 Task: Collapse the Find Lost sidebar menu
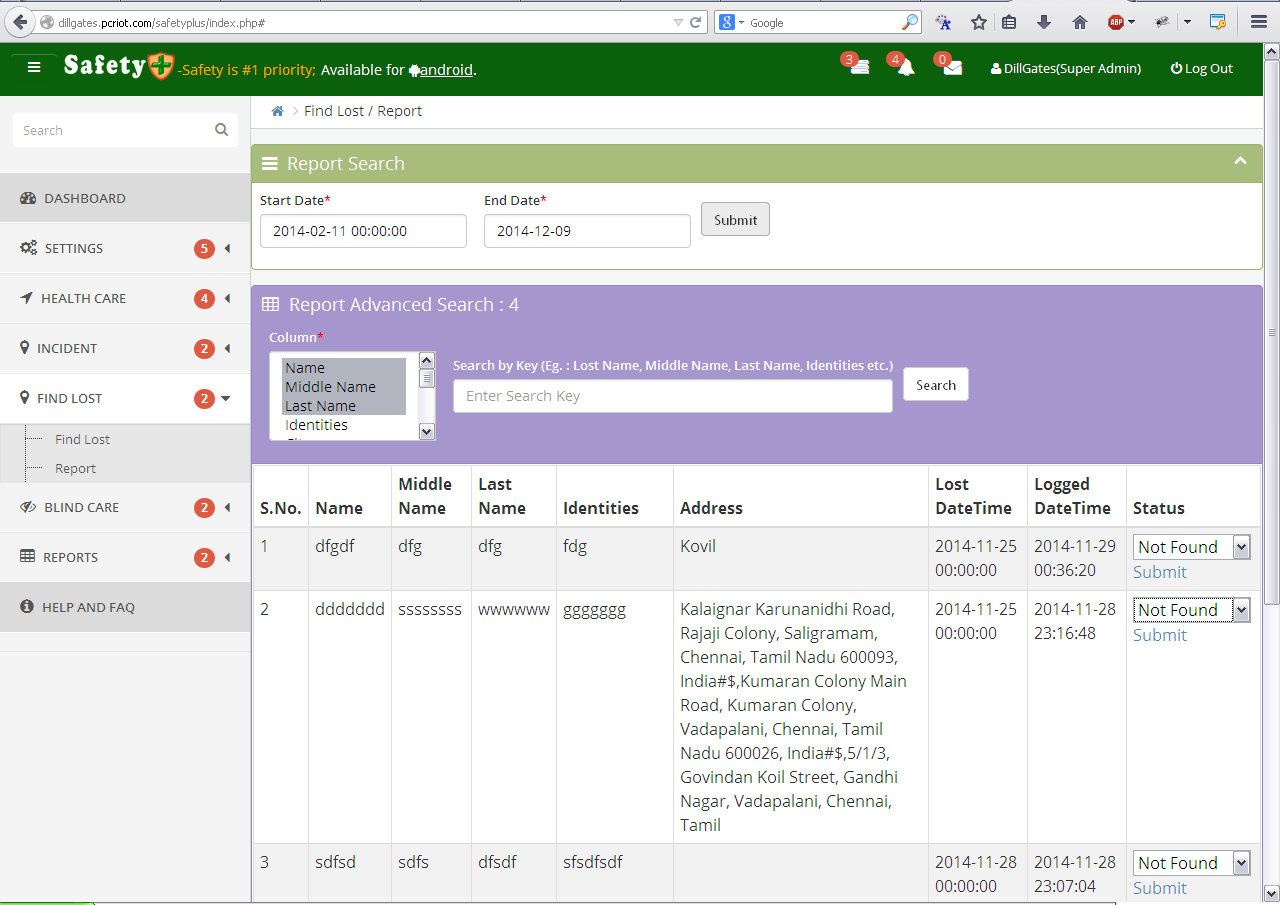click(125, 398)
